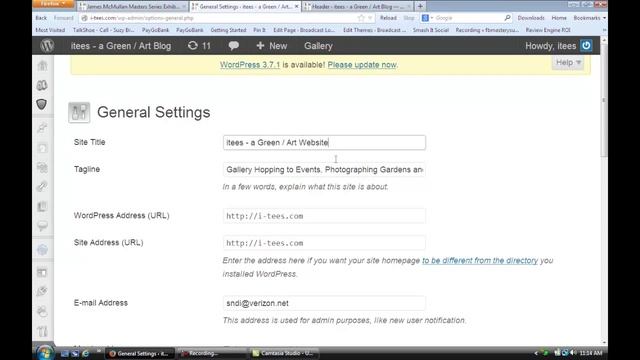Click the power icon beside Howdy, itees
The image size is (640, 360).
586,46
